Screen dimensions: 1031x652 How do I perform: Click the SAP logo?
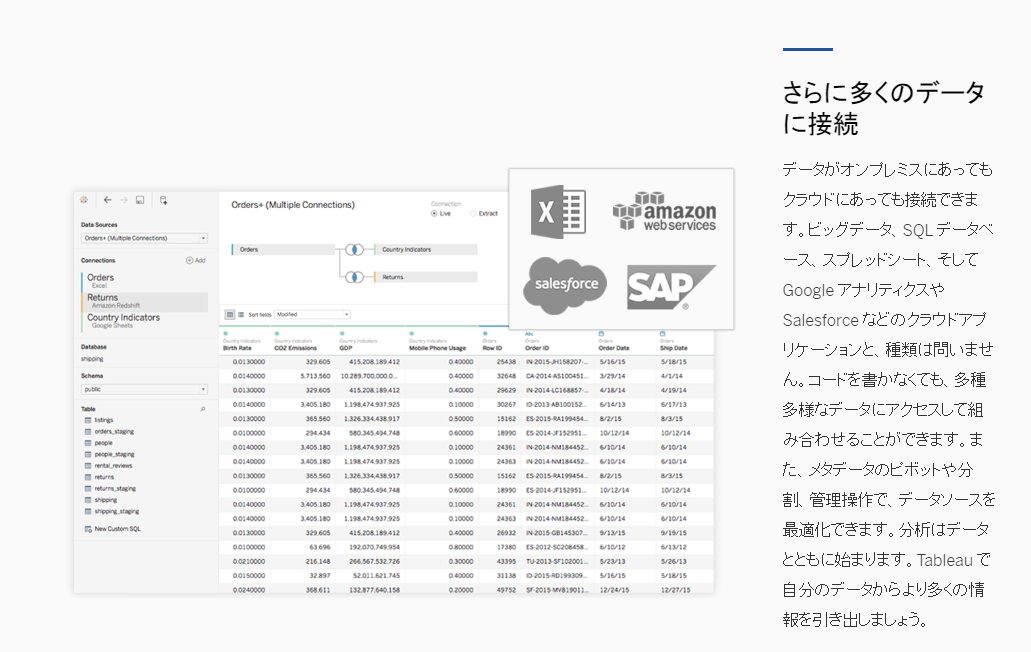click(x=671, y=287)
